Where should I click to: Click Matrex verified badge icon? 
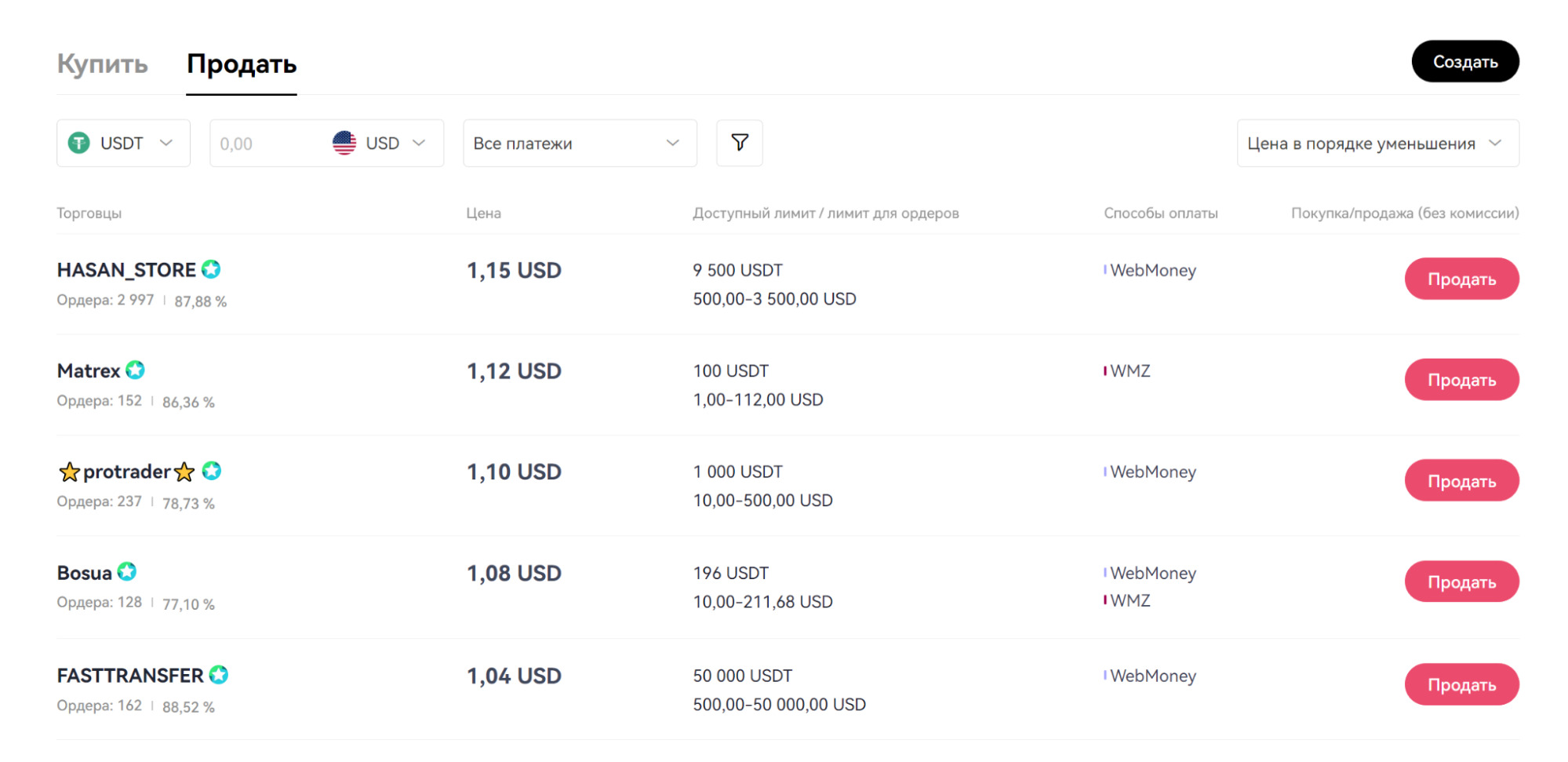tap(136, 370)
